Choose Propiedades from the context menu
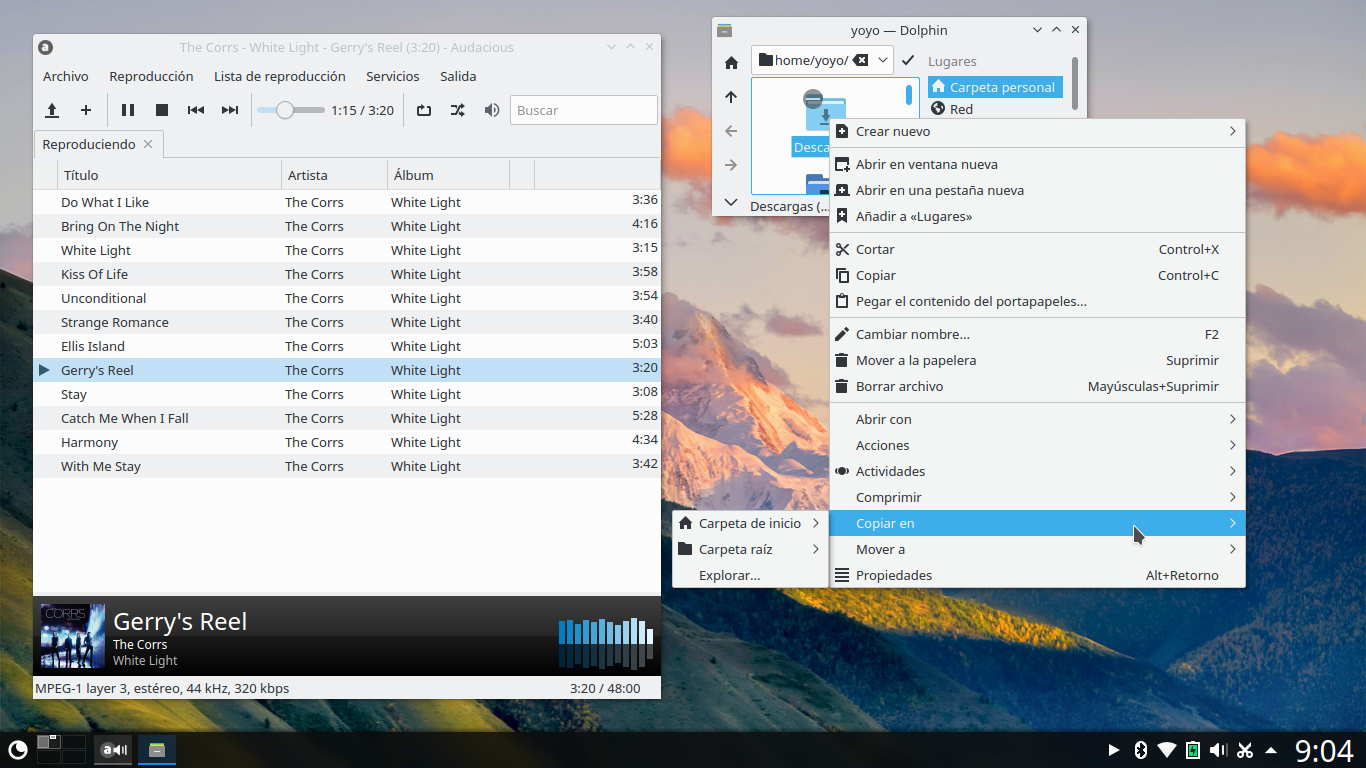1366x768 pixels. 893,575
